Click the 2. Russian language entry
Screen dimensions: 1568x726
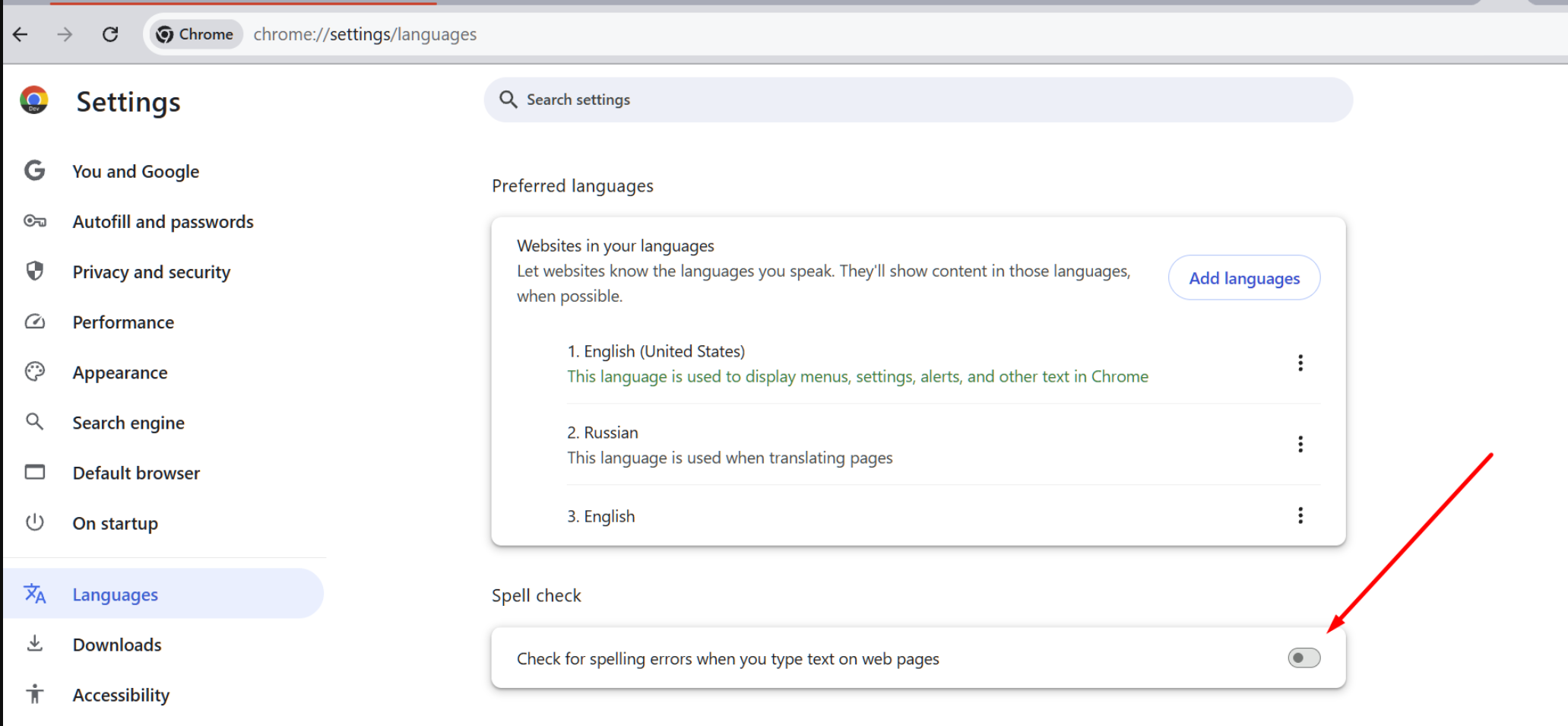coord(603,433)
